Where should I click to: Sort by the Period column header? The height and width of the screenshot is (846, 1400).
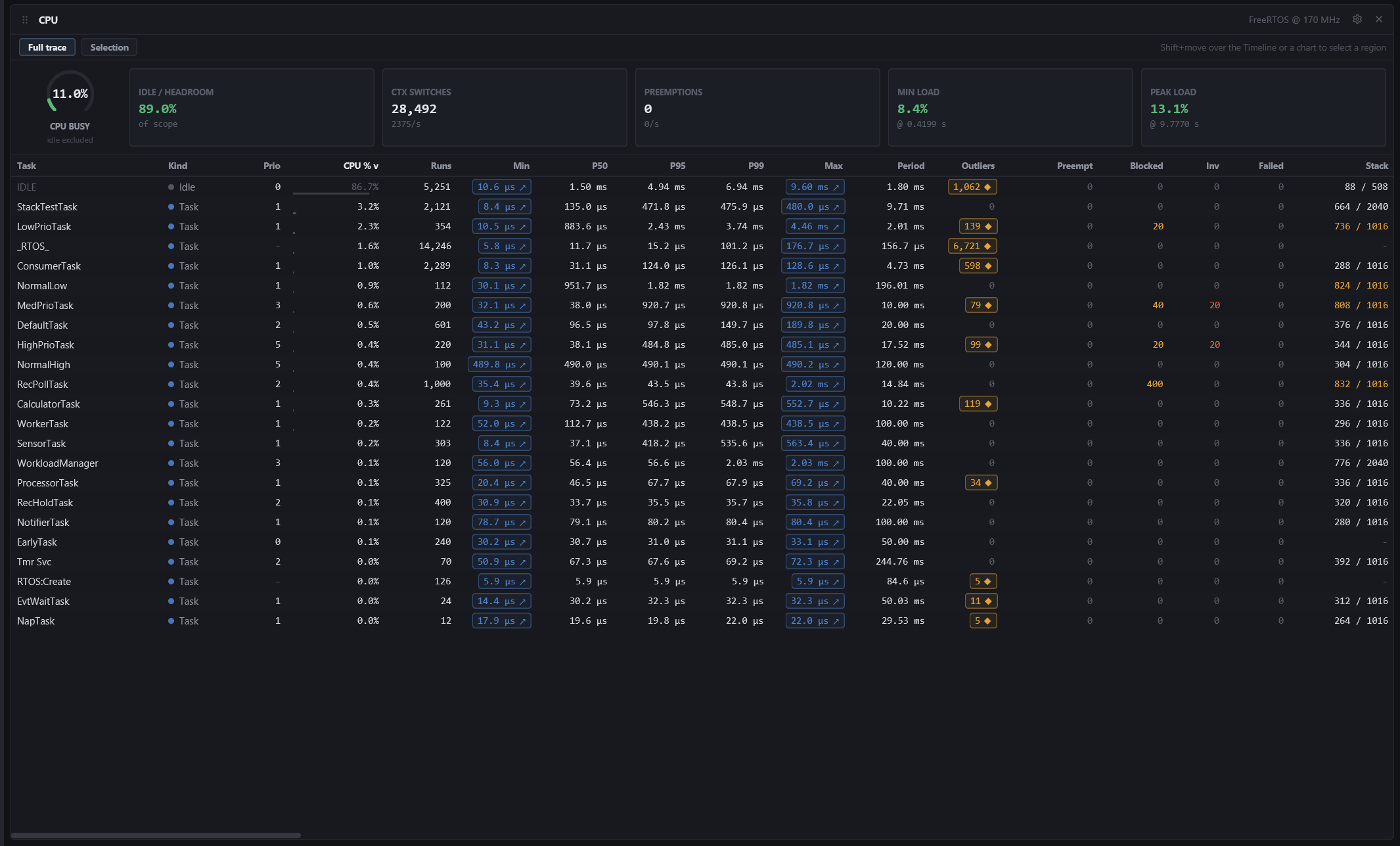pyautogui.click(x=911, y=166)
